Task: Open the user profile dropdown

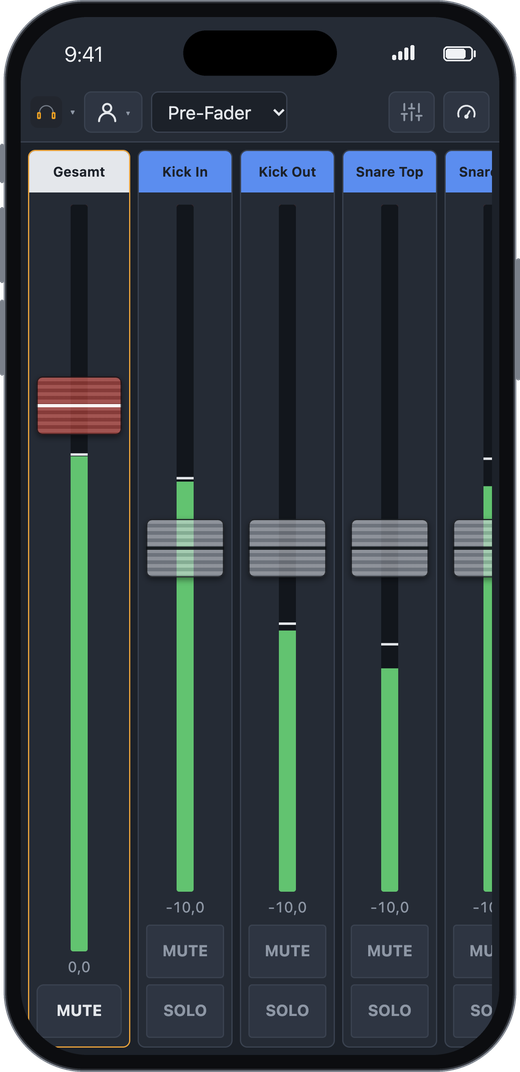Action: [x=113, y=112]
